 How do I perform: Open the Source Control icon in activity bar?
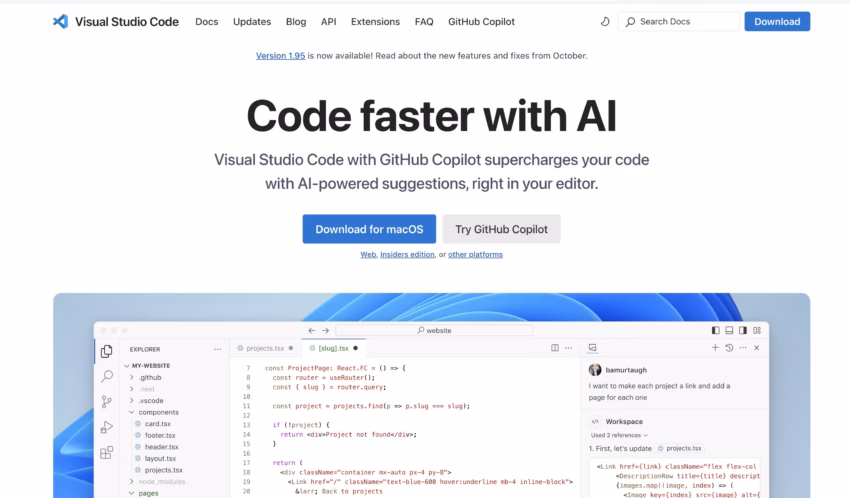pos(107,402)
